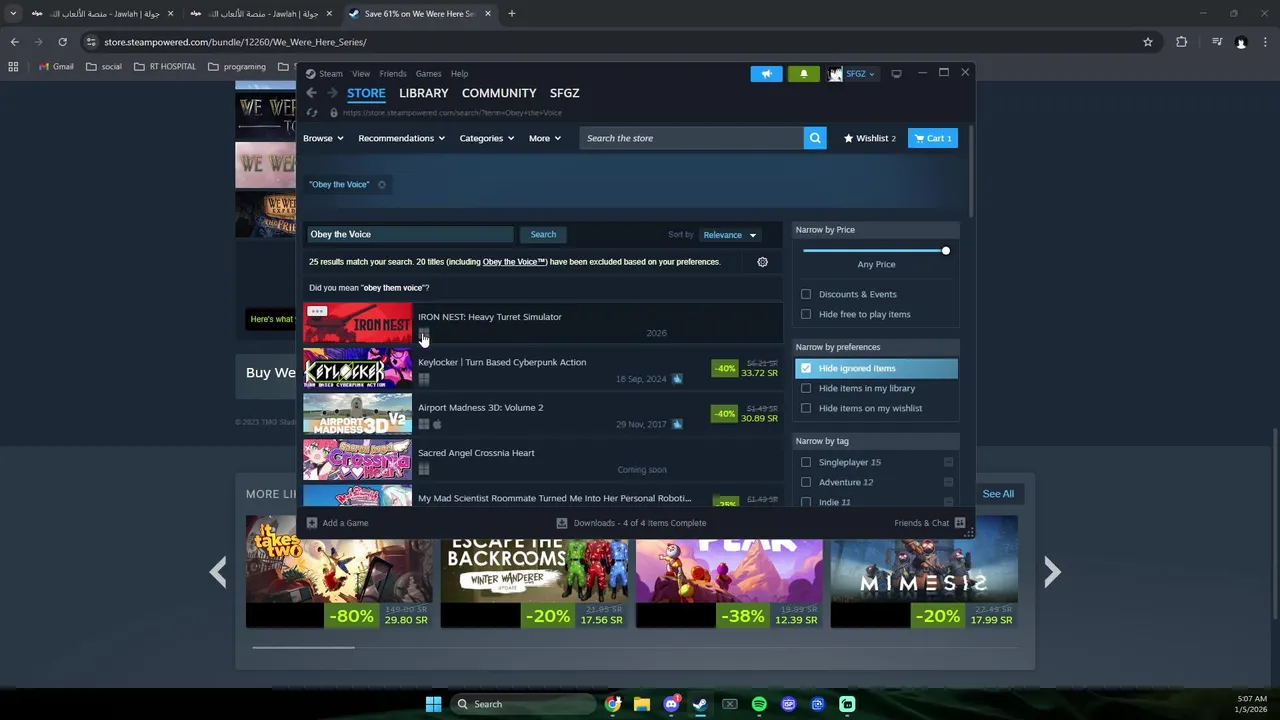Open the SFGZ account dropdown
This screenshot has width=1280, height=720.
852,73
